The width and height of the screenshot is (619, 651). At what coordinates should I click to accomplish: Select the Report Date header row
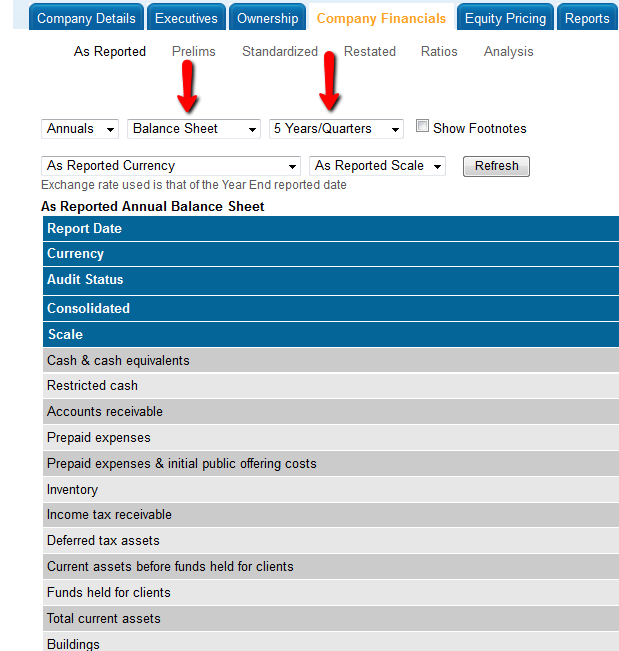331,228
